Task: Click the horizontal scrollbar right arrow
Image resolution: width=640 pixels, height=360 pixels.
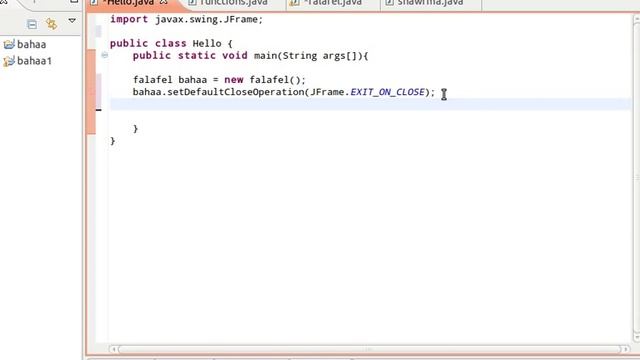Action: click(x=625, y=349)
